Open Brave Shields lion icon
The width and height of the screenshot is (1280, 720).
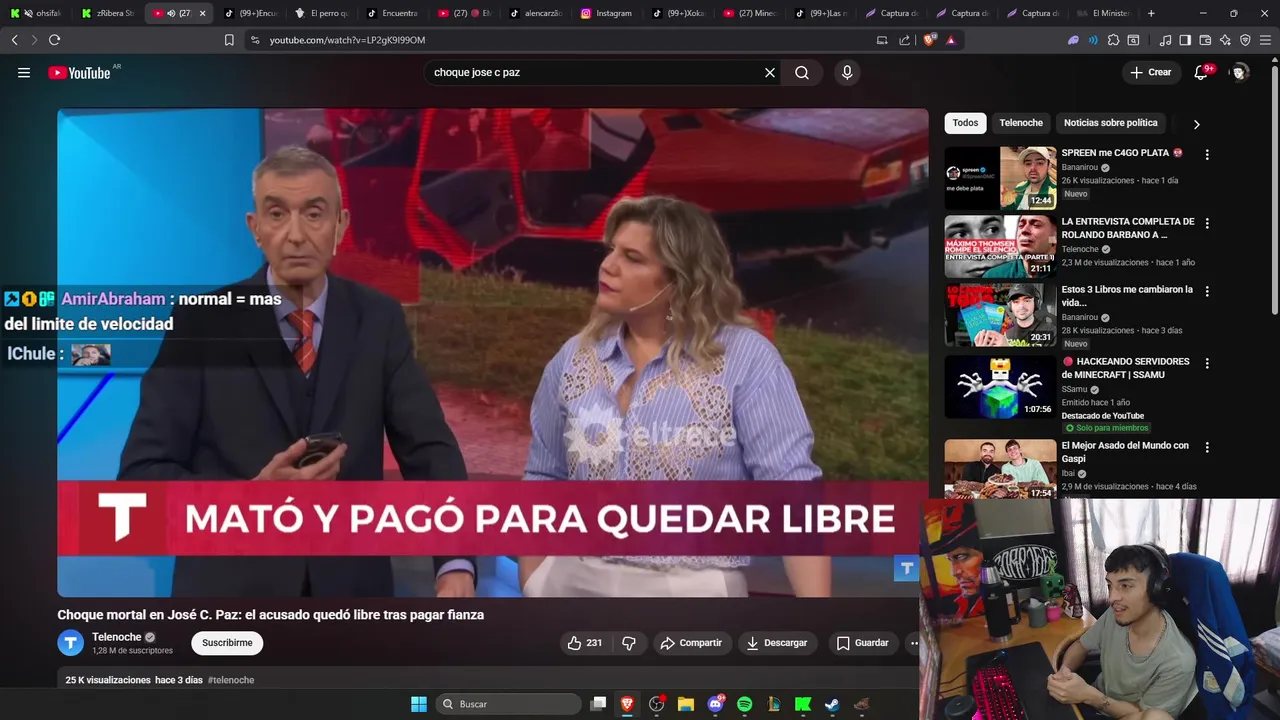(x=930, y=40)
